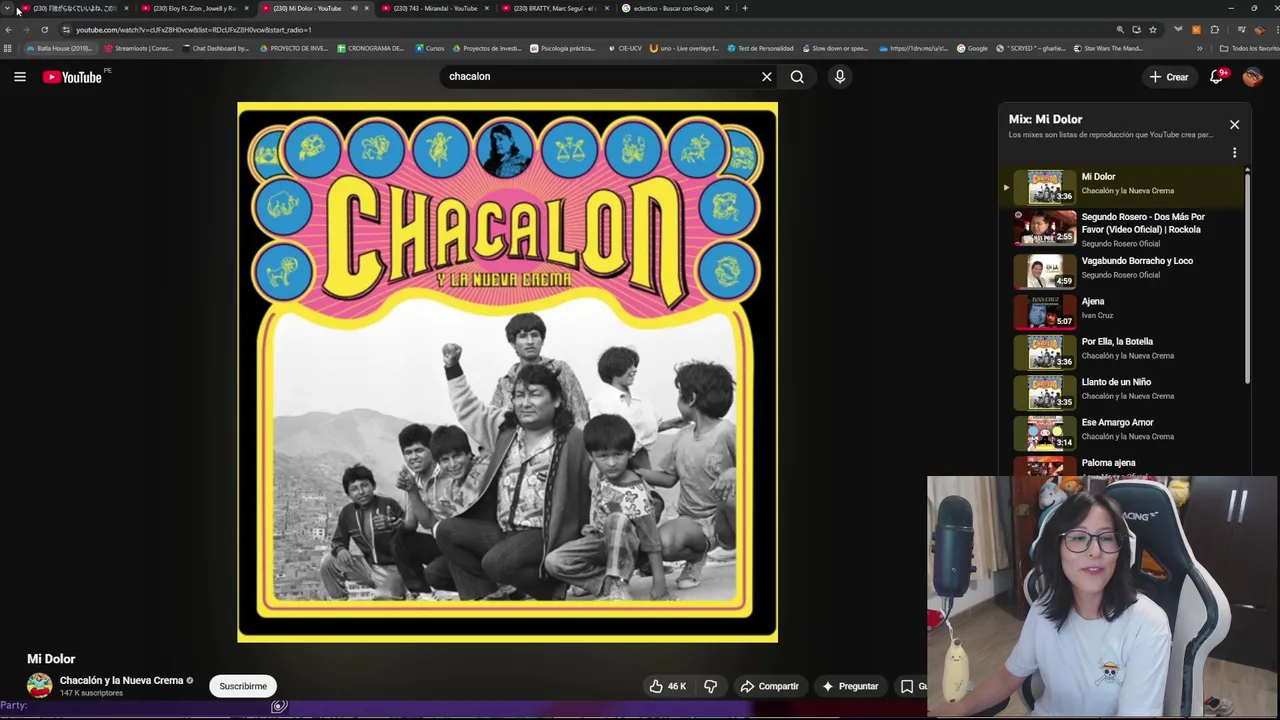The width and height of the screenshot is (1280, 720).
Task: Bookmark this page with the star icon
Action: pyautogui.click(x=1152, y=30)
